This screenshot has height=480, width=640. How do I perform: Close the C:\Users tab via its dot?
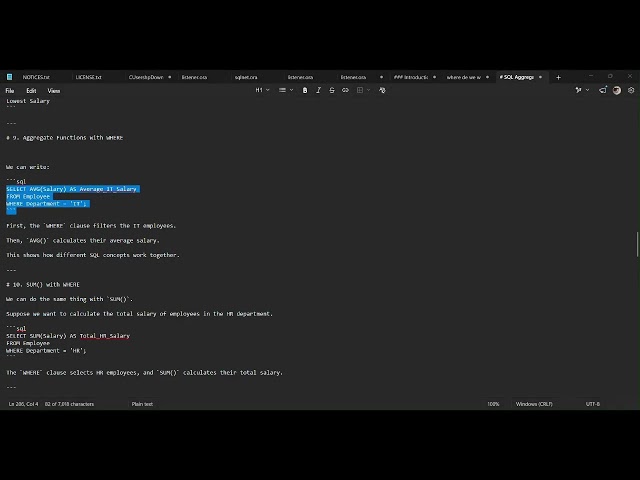click(170, 77)
